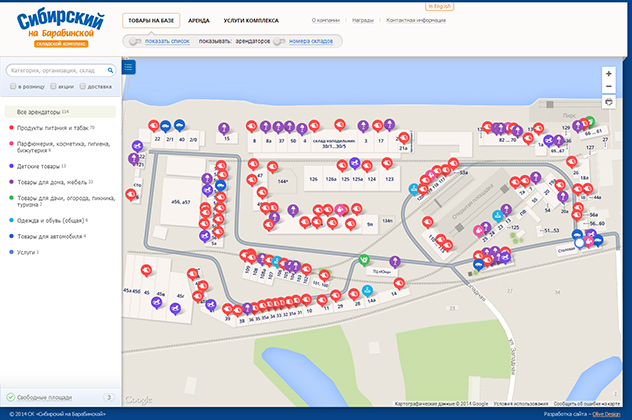
Task: Click the red marker above warehouse 17
Action: click(377, 126)
